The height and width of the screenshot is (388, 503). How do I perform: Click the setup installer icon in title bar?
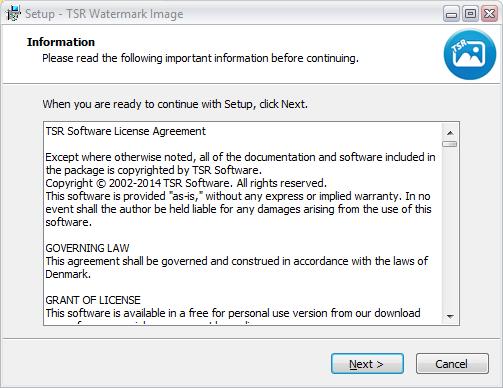pyautogui.click(x=13, y=14)
